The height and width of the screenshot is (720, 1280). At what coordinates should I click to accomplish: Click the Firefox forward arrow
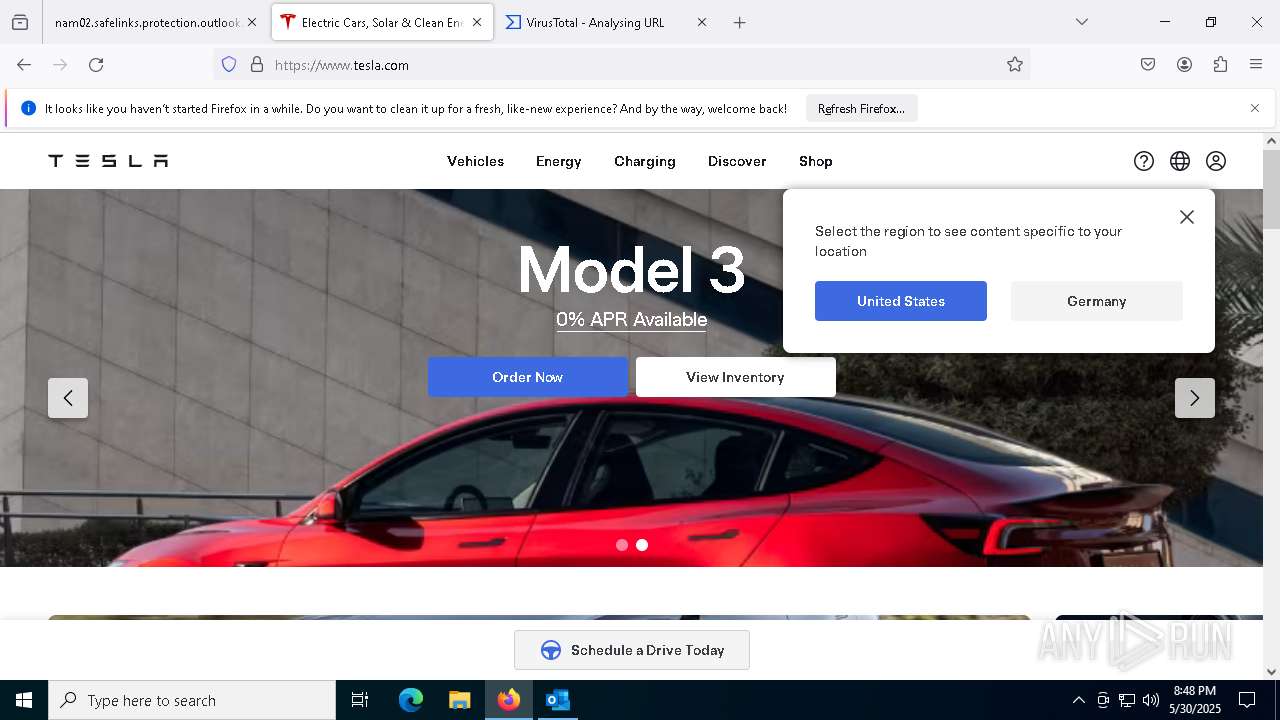pos(60,65)
